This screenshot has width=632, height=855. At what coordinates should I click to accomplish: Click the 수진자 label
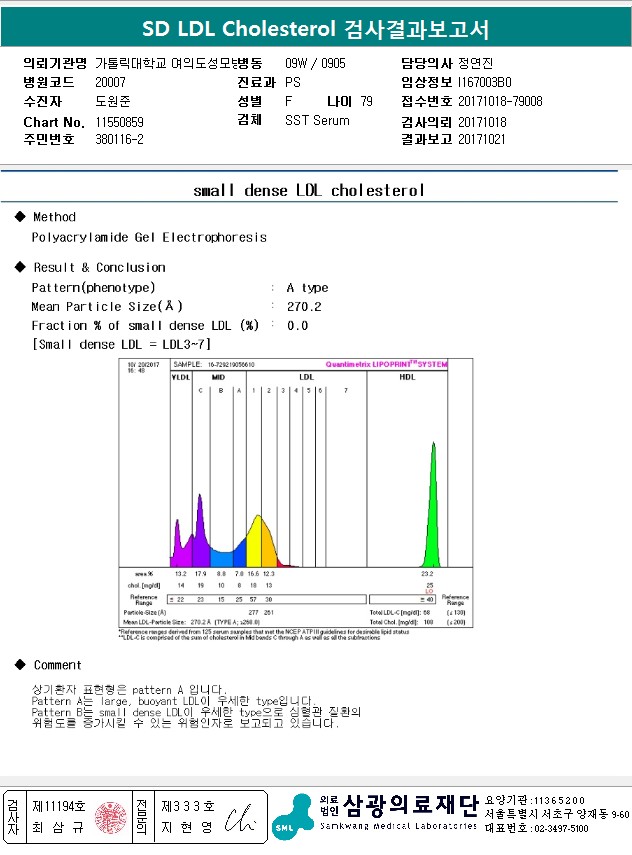coord(43,101)
